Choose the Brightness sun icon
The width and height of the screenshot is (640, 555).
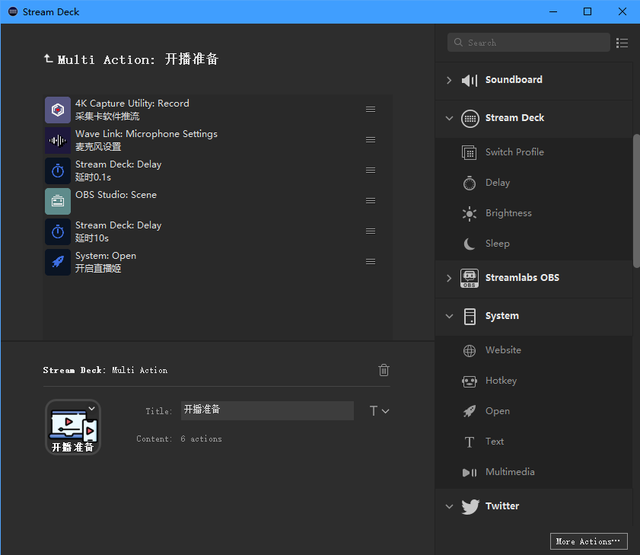[469, 213]
